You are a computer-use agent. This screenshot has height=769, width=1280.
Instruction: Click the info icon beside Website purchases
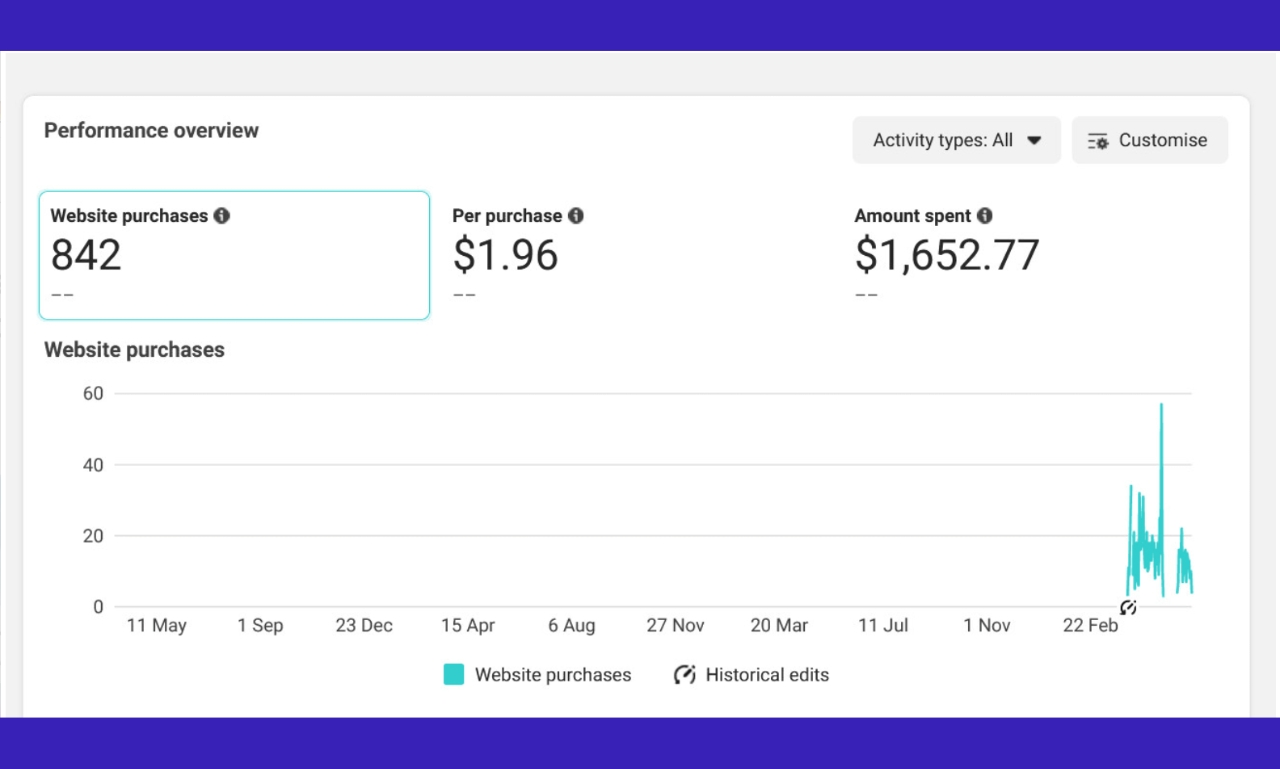(222, 216)
